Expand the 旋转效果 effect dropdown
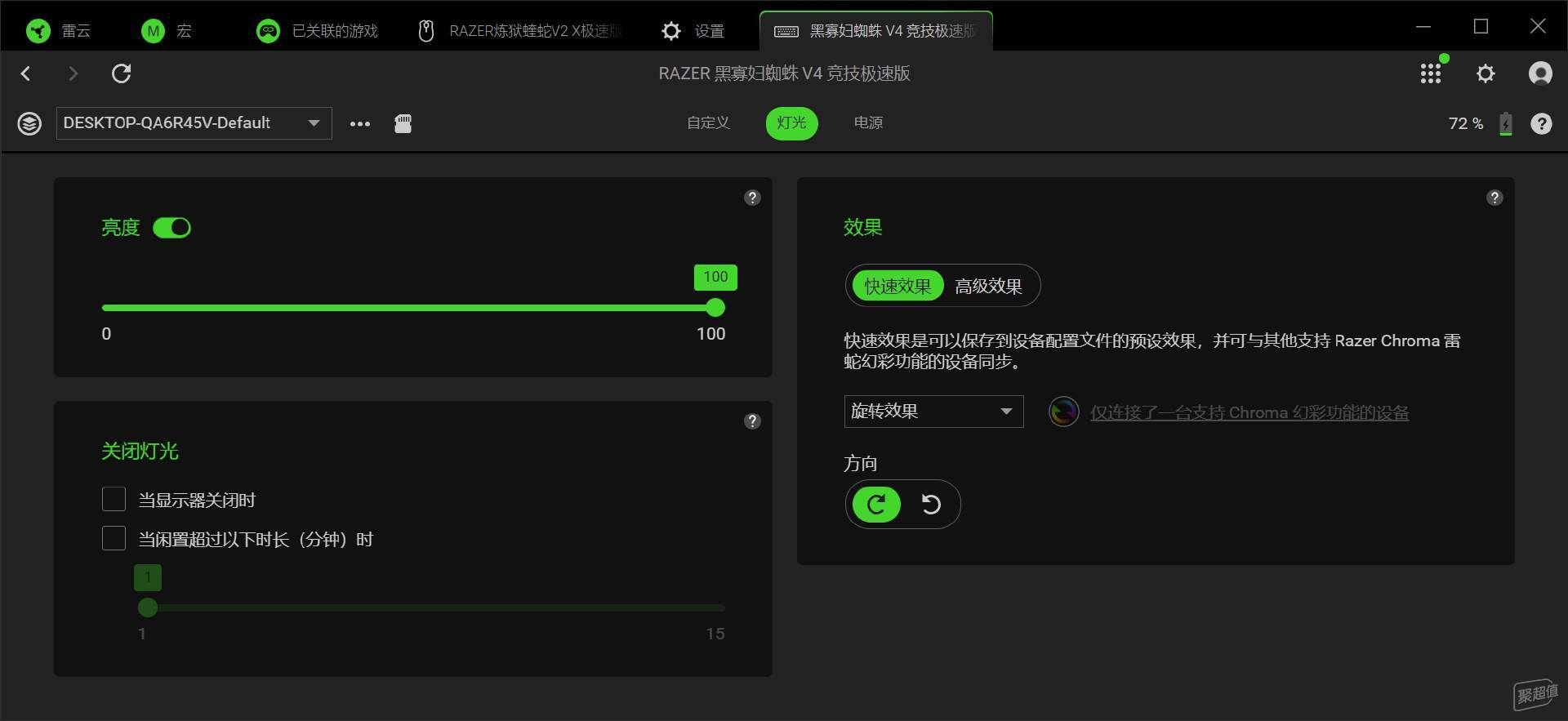This screenshot has height=721, width=1568. tap(933, 412)
